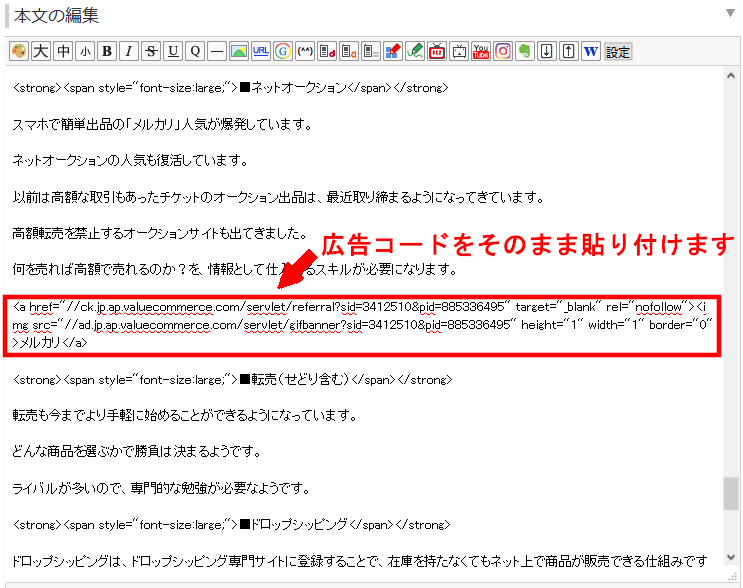Collapse the 本文の編集 panel
Screen dimensions: 743x588
[730, 13]
